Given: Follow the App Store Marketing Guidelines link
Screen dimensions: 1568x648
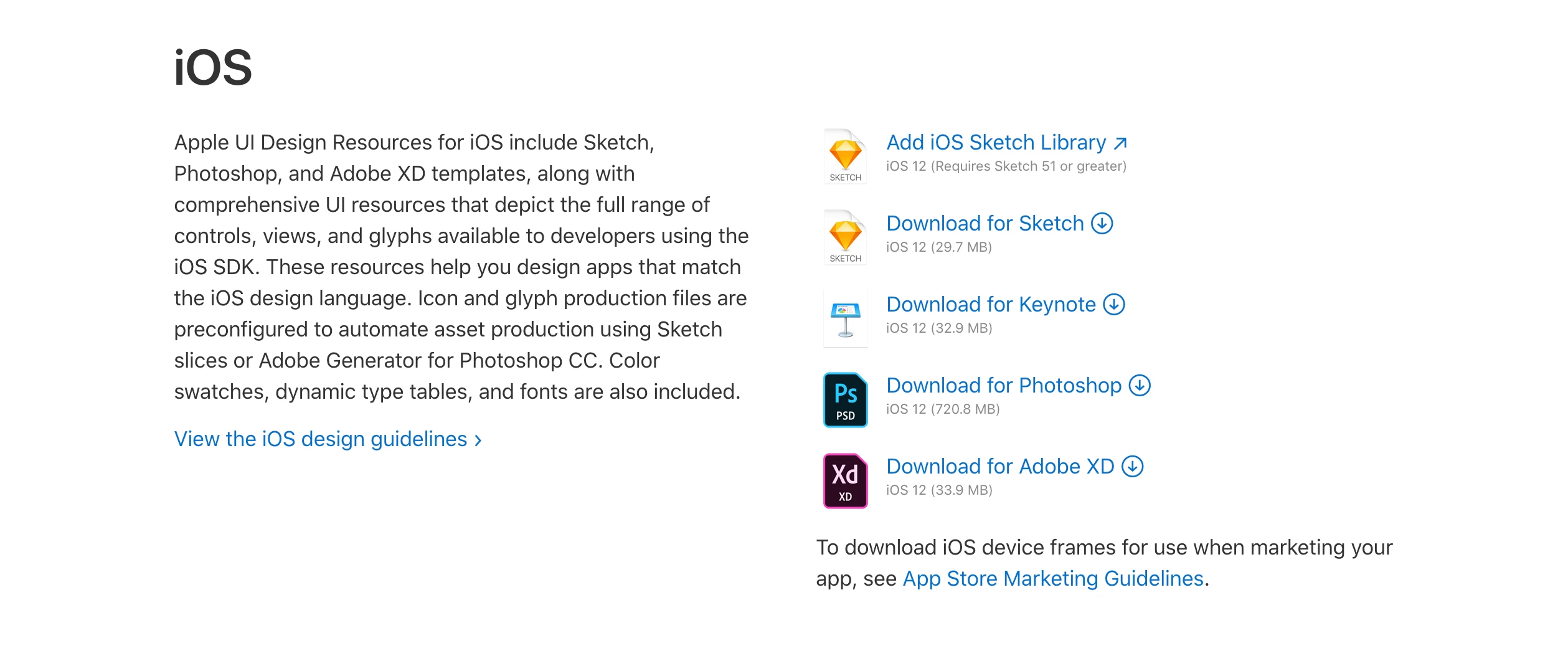Looking at the screenshot, I should pyautogui.click(x=1052, y=579).
